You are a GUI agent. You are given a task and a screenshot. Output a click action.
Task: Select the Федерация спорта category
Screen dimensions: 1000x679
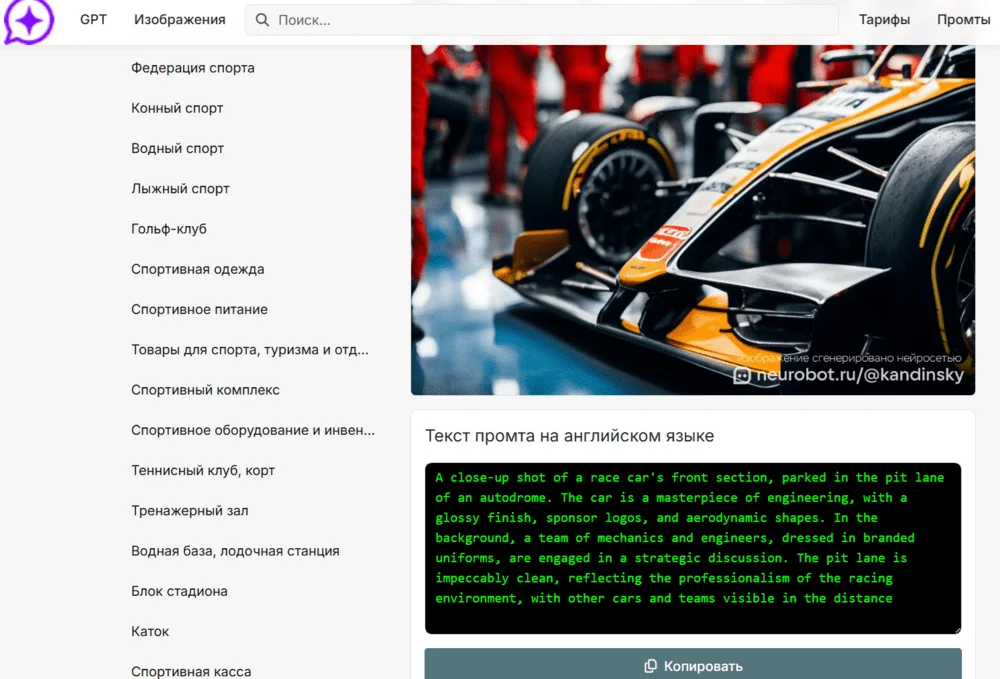coord(193,68)
